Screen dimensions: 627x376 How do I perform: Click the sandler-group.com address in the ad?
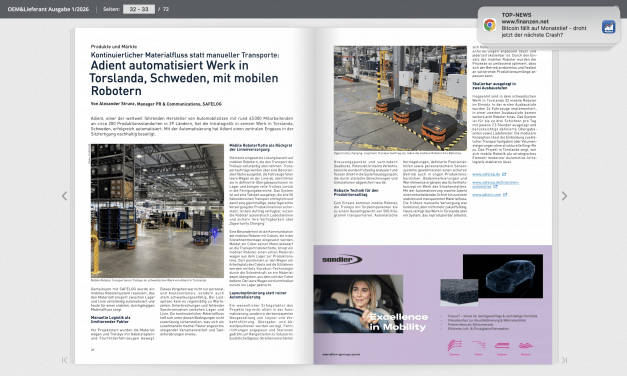[341, 354]
